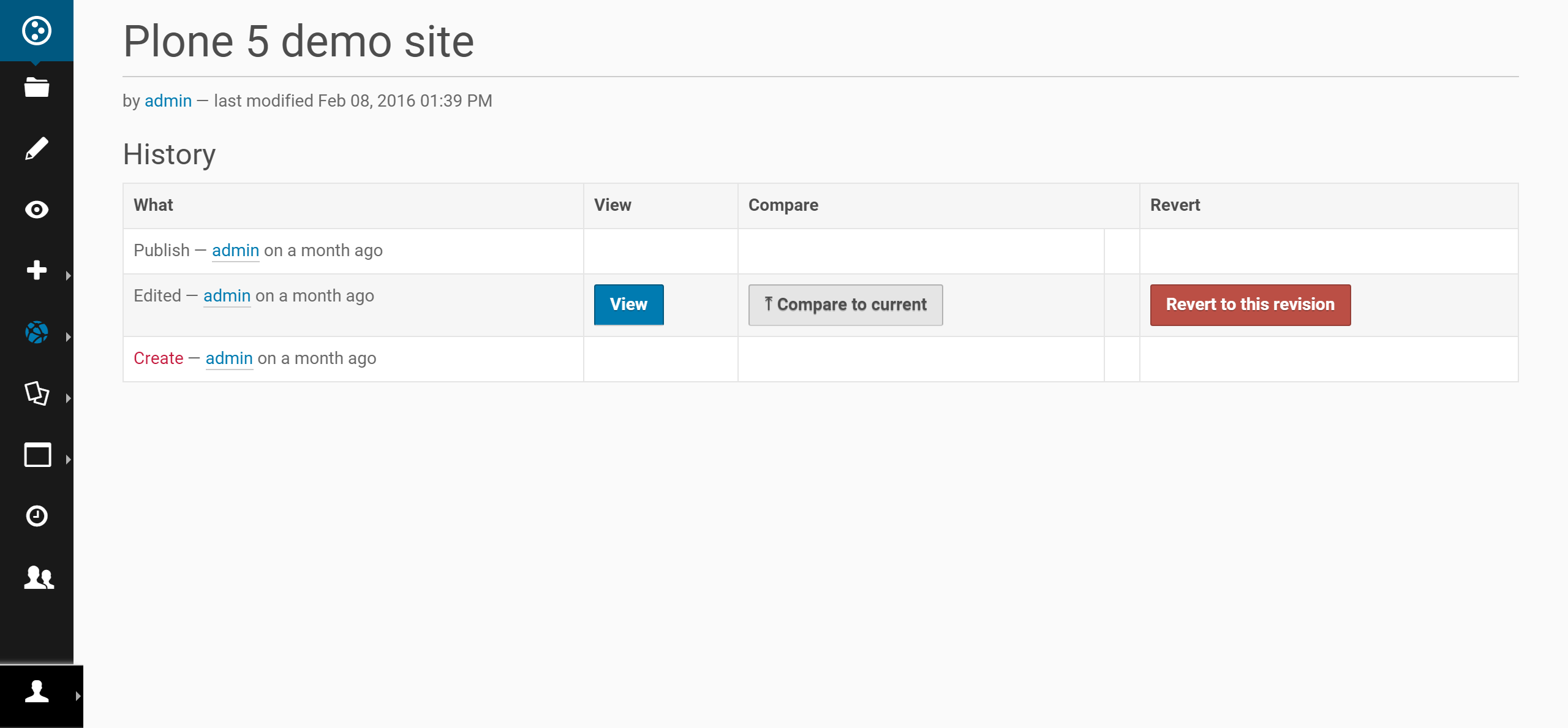1568x728 pixels.
Task: Expand the Display submenu arrow
Action: [x=69, y=460]
